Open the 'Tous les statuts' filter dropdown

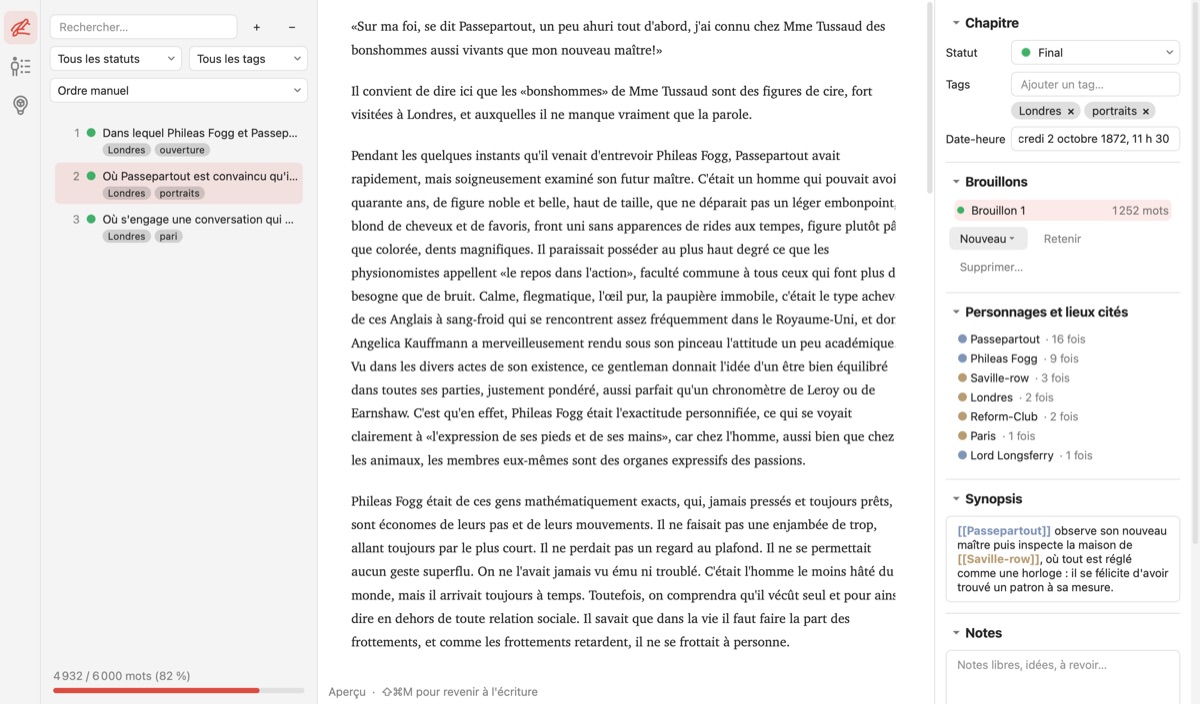(115, 59)
